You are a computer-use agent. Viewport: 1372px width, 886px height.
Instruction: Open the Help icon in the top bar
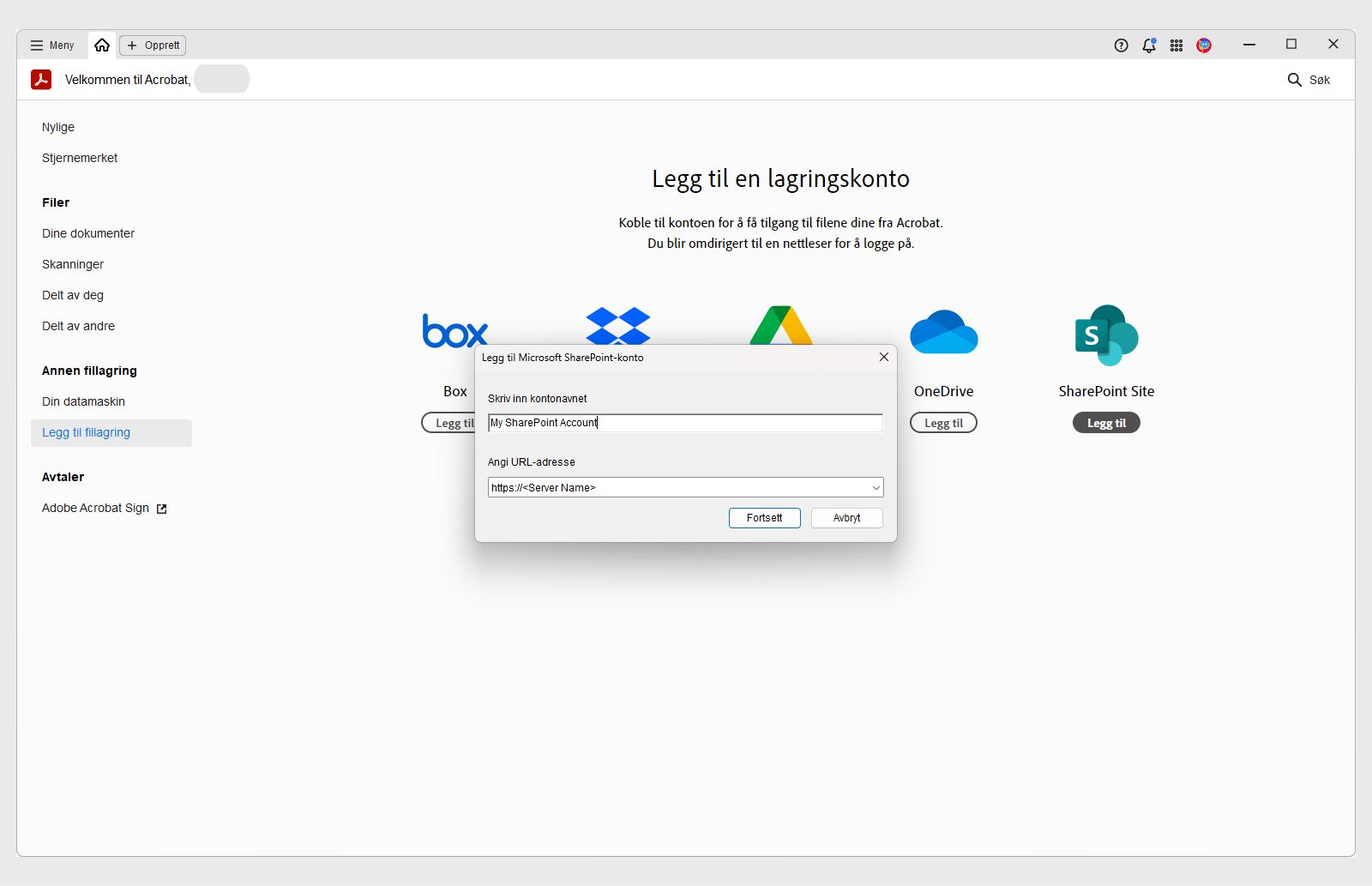(x=1121, y=45)
